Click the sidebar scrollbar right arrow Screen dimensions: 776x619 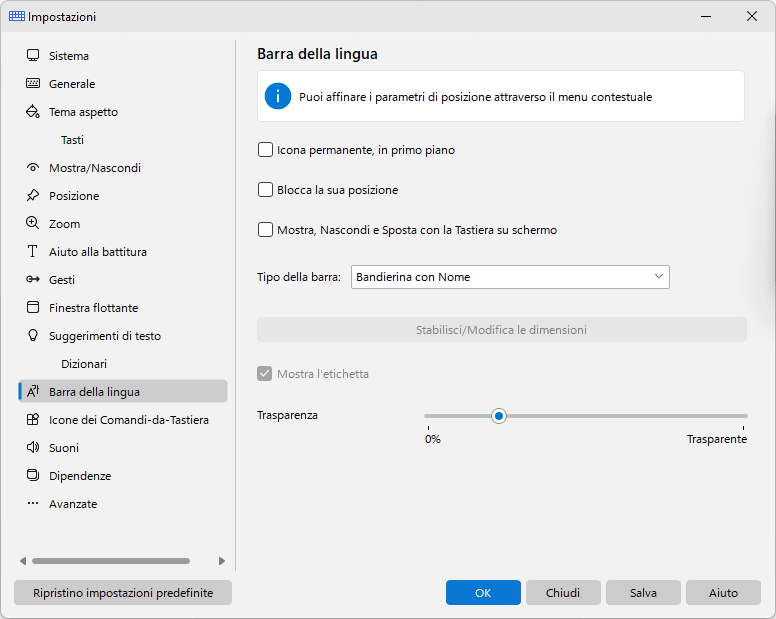(222, 561)
